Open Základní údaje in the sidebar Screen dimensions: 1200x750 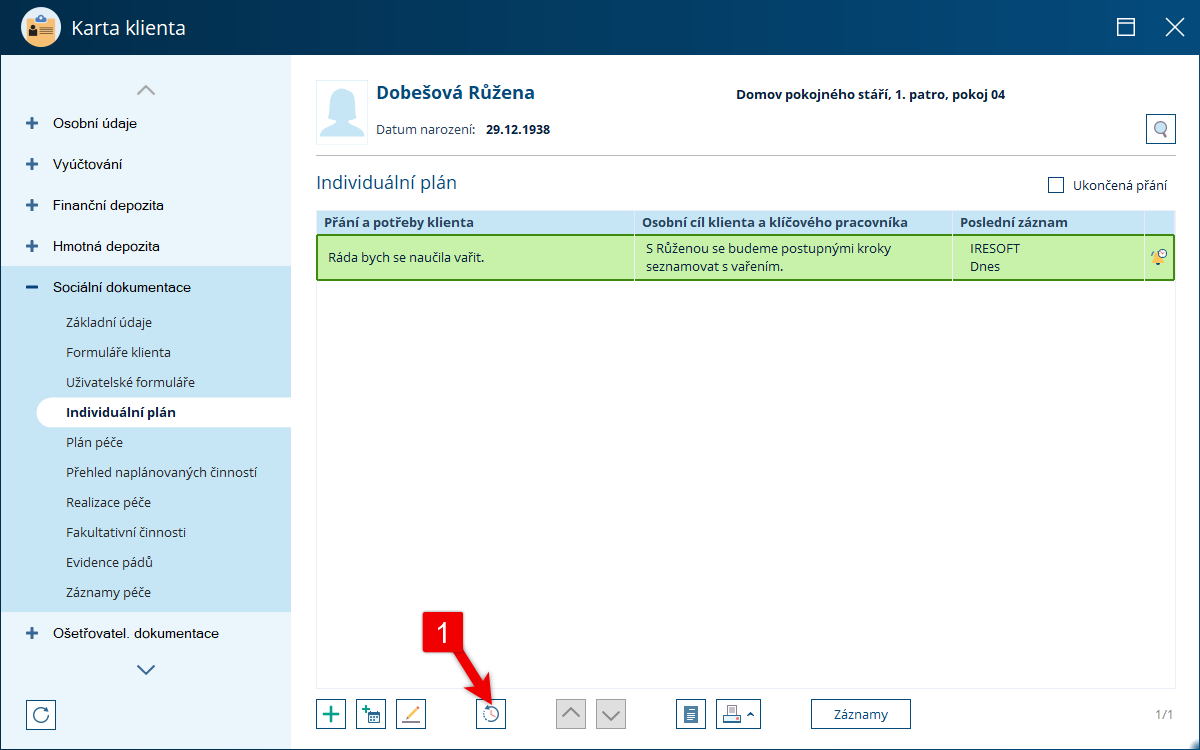pos(109,322)
